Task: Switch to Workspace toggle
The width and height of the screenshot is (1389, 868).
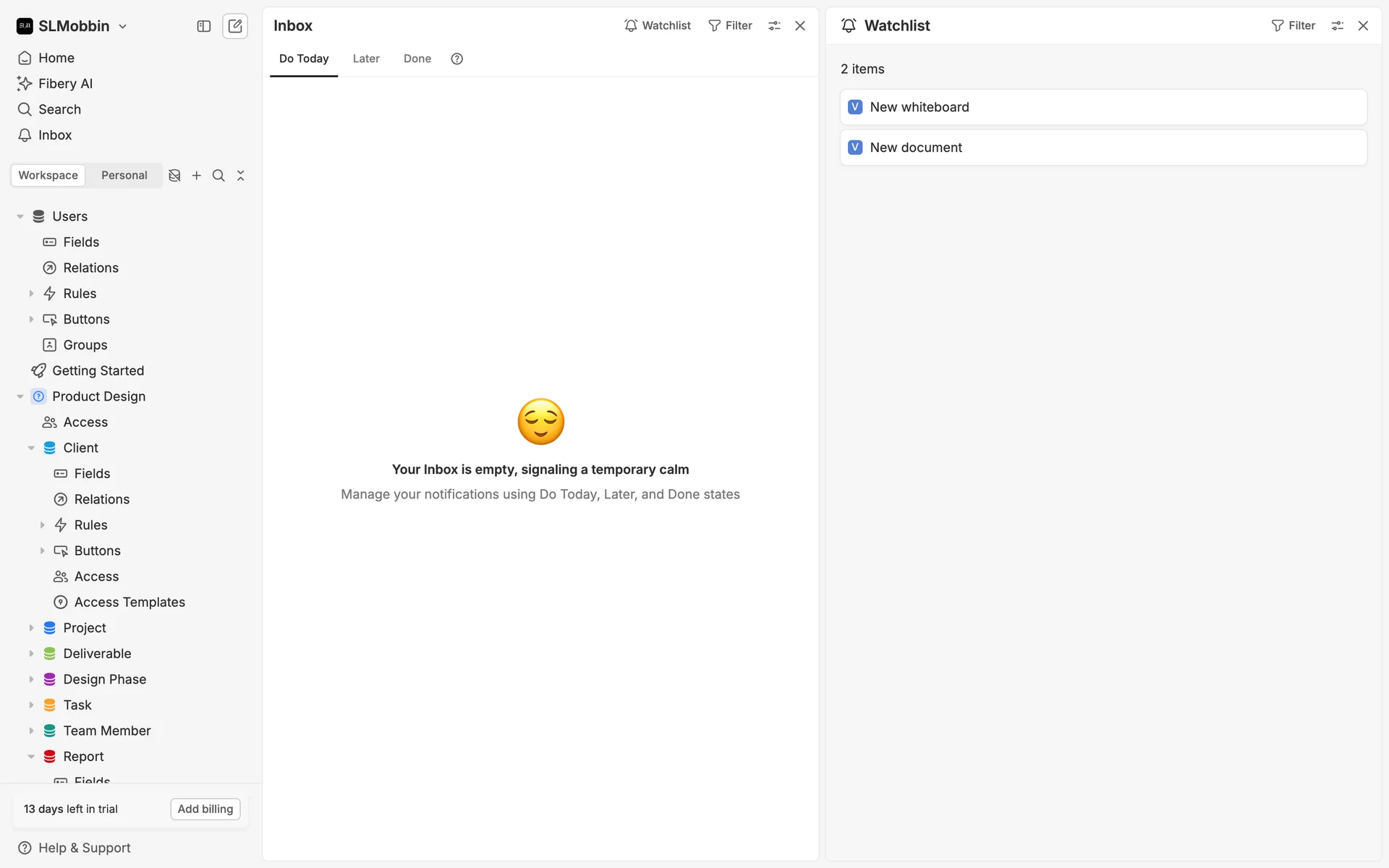Action: (x=48, y=175)
